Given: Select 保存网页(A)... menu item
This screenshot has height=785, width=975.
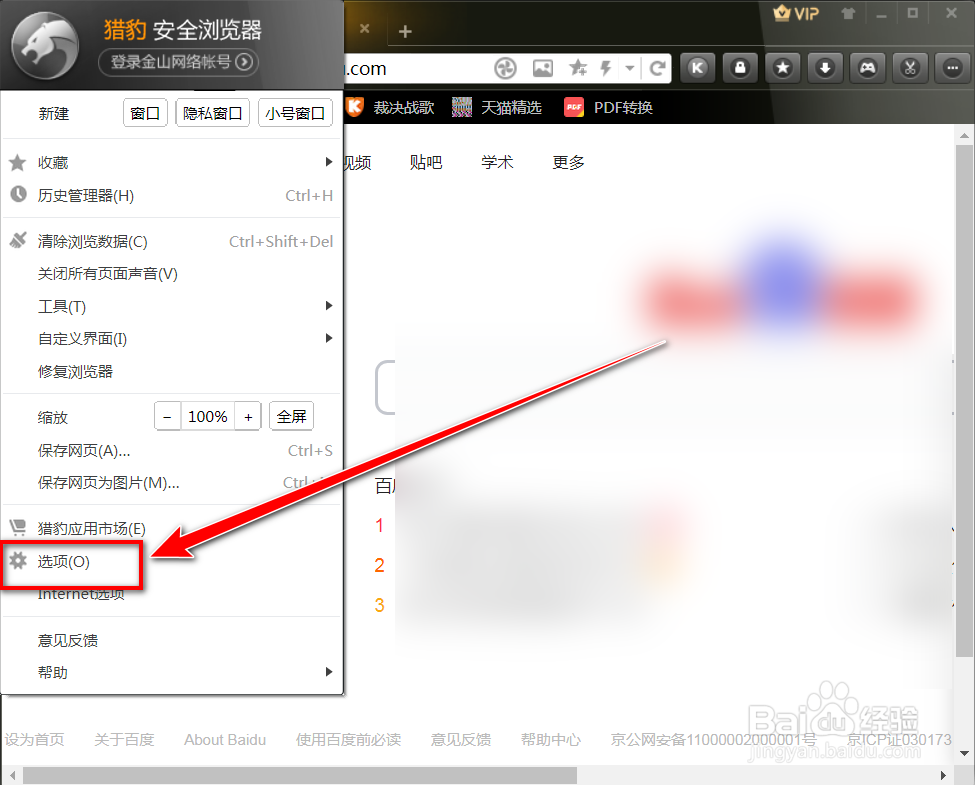Looking at the screenshot, I should tap(172, 450).
